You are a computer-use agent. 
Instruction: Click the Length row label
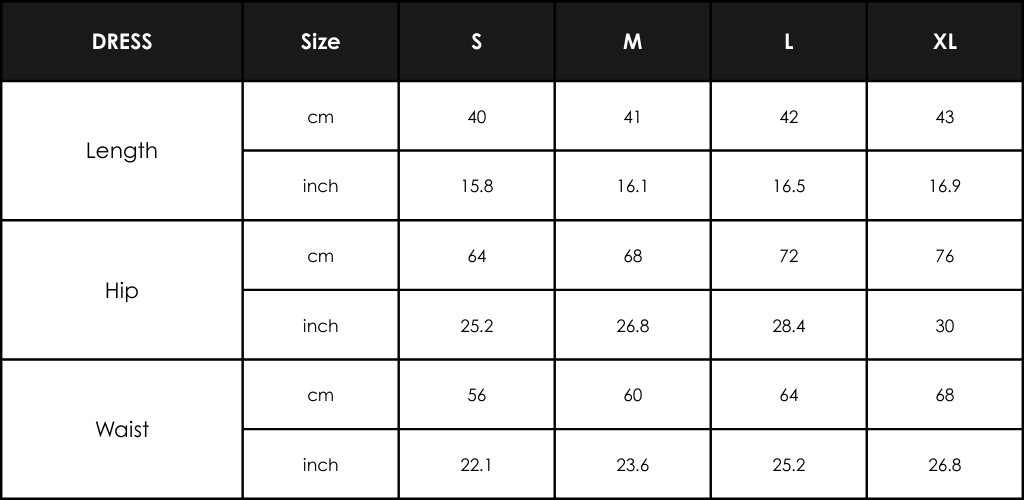pyautogui.click(x=121, y=151)
